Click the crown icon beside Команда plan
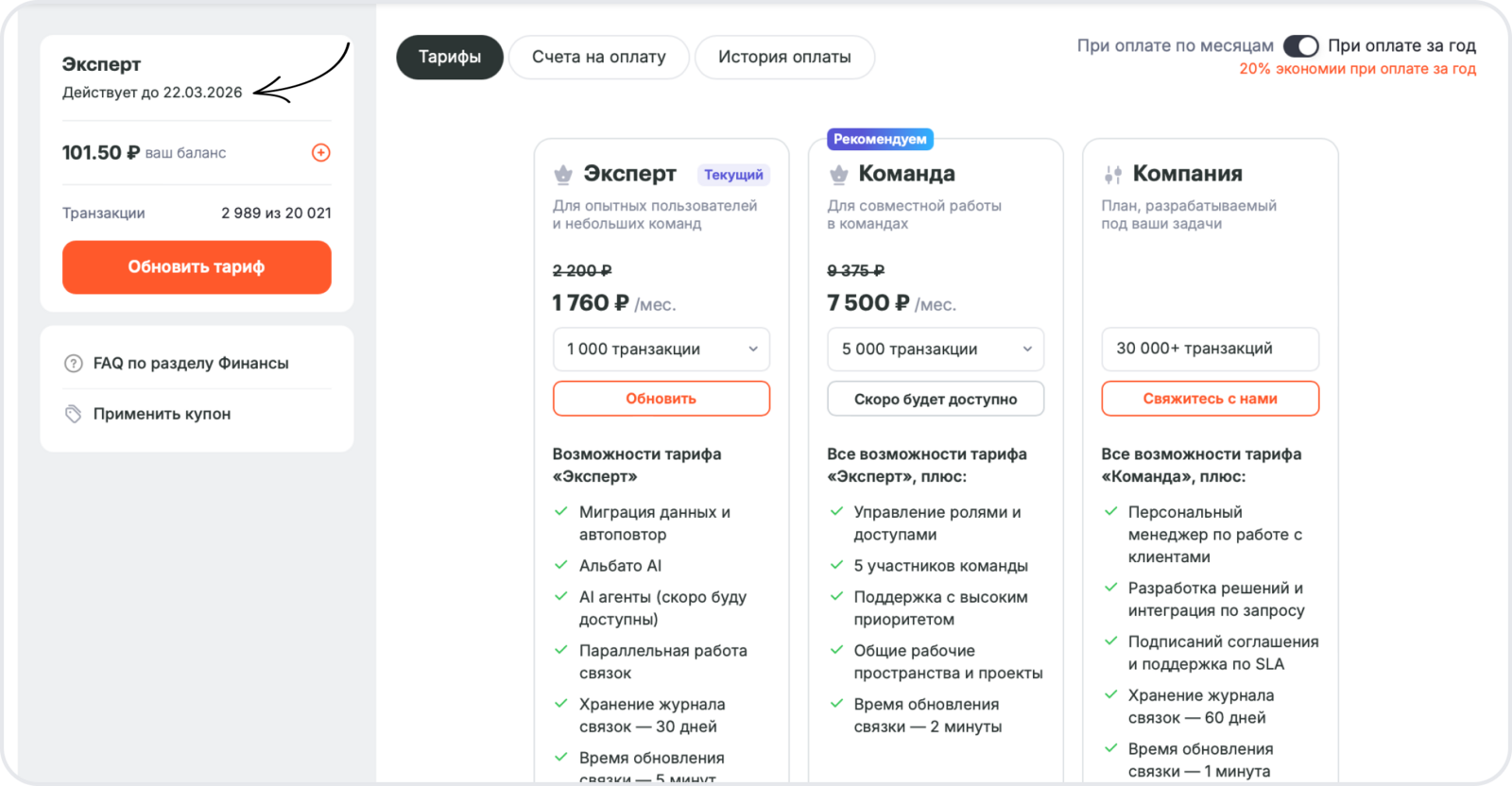The height and width of the screenshot is (786, 1512). (x=838, y=175)
